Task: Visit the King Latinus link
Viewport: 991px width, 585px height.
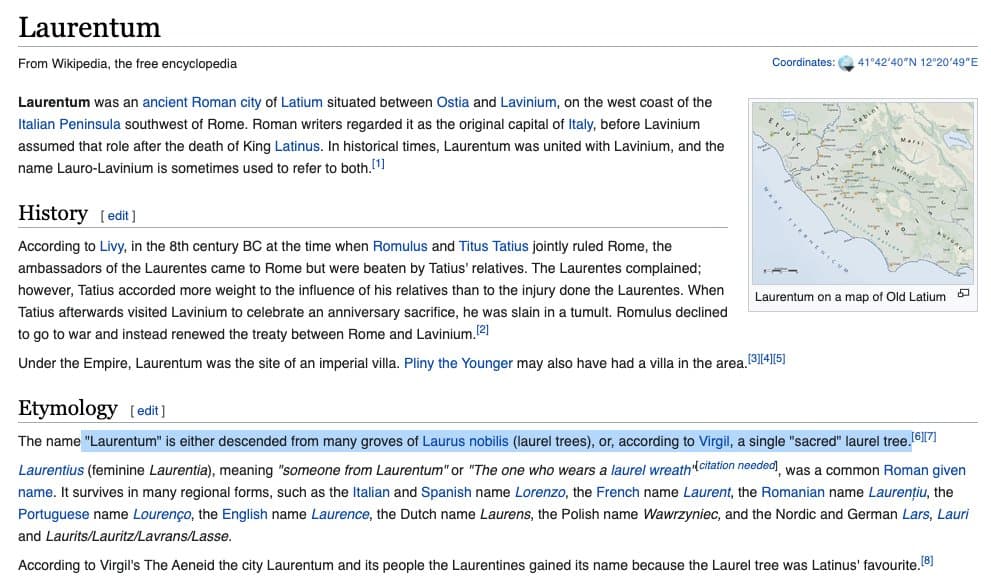Action: coord(297,146)
